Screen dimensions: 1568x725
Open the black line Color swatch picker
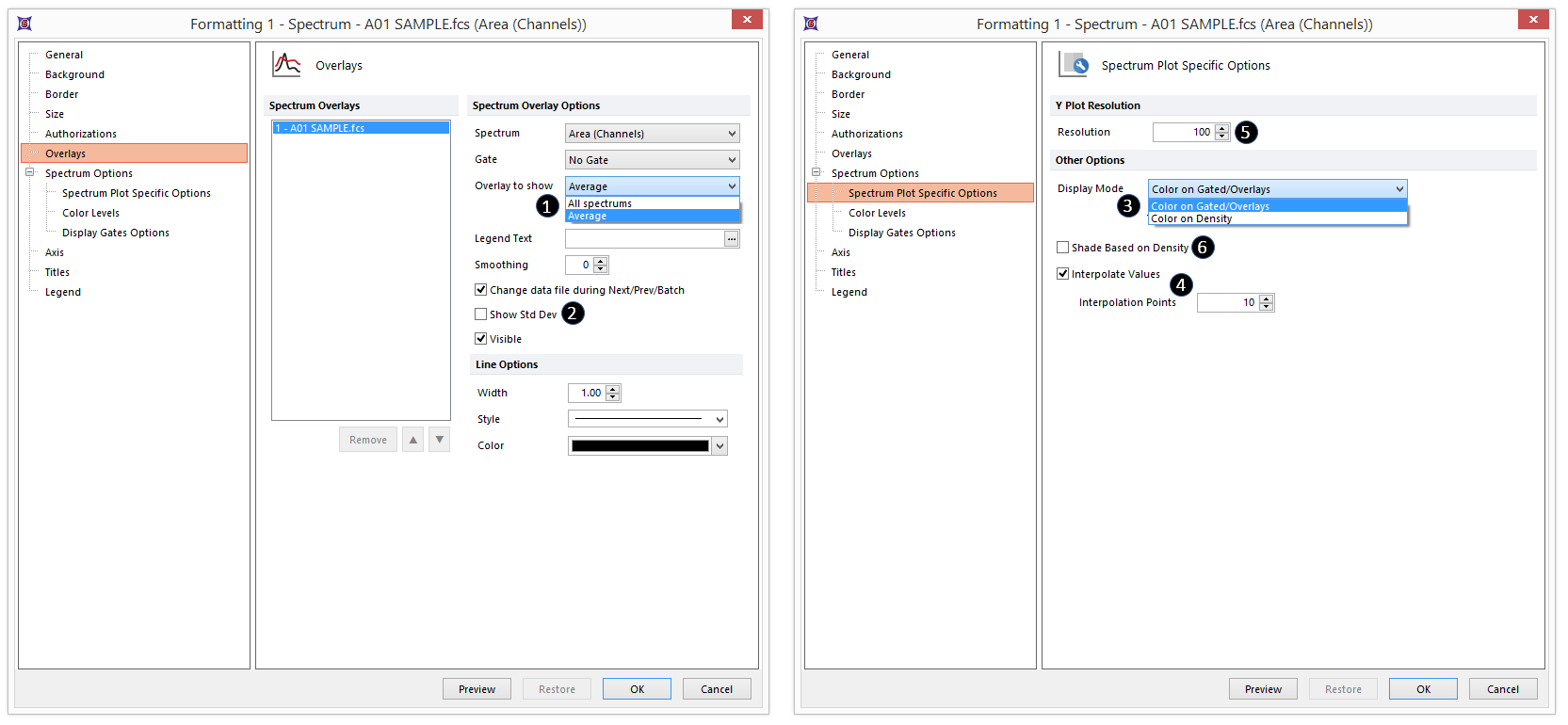coord(719,446)
